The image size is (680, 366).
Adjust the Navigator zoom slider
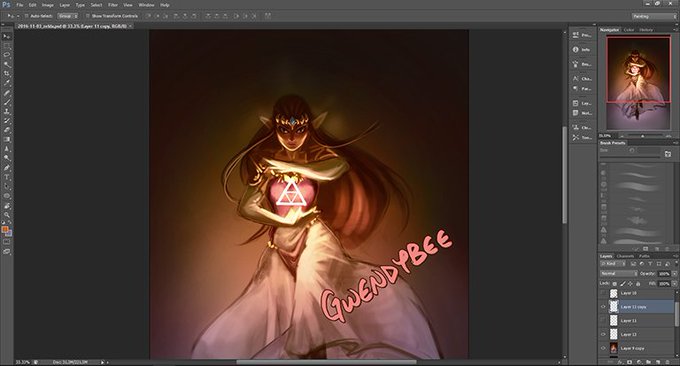(x=643, y=136)
